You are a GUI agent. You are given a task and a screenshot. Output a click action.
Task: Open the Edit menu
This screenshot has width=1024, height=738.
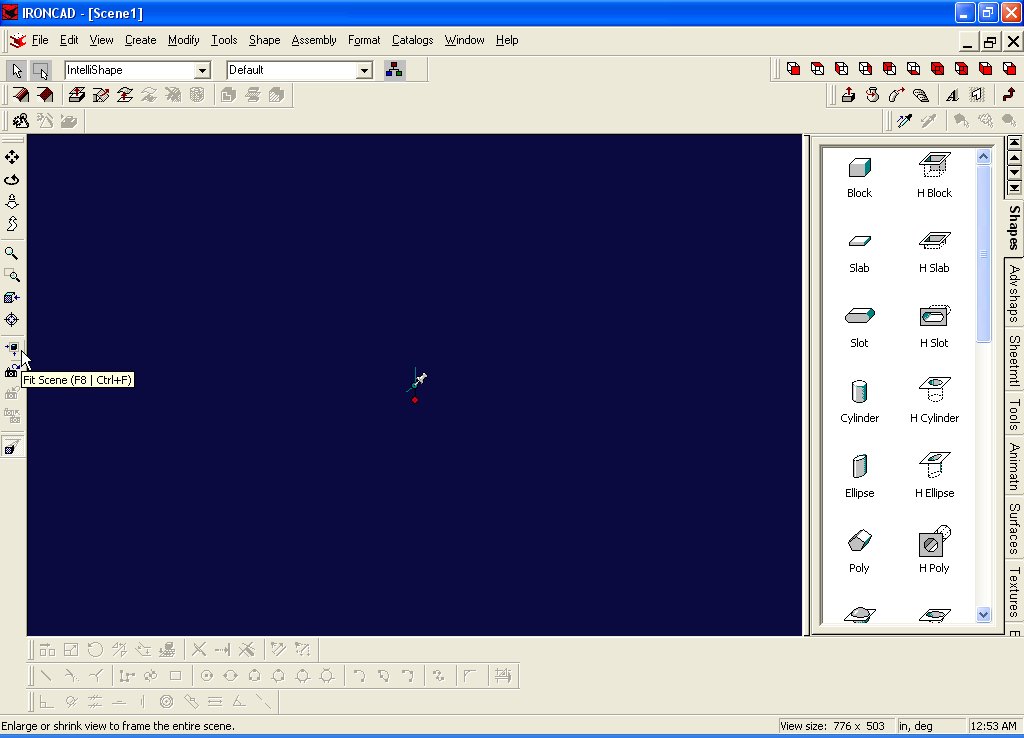point(69,40)
